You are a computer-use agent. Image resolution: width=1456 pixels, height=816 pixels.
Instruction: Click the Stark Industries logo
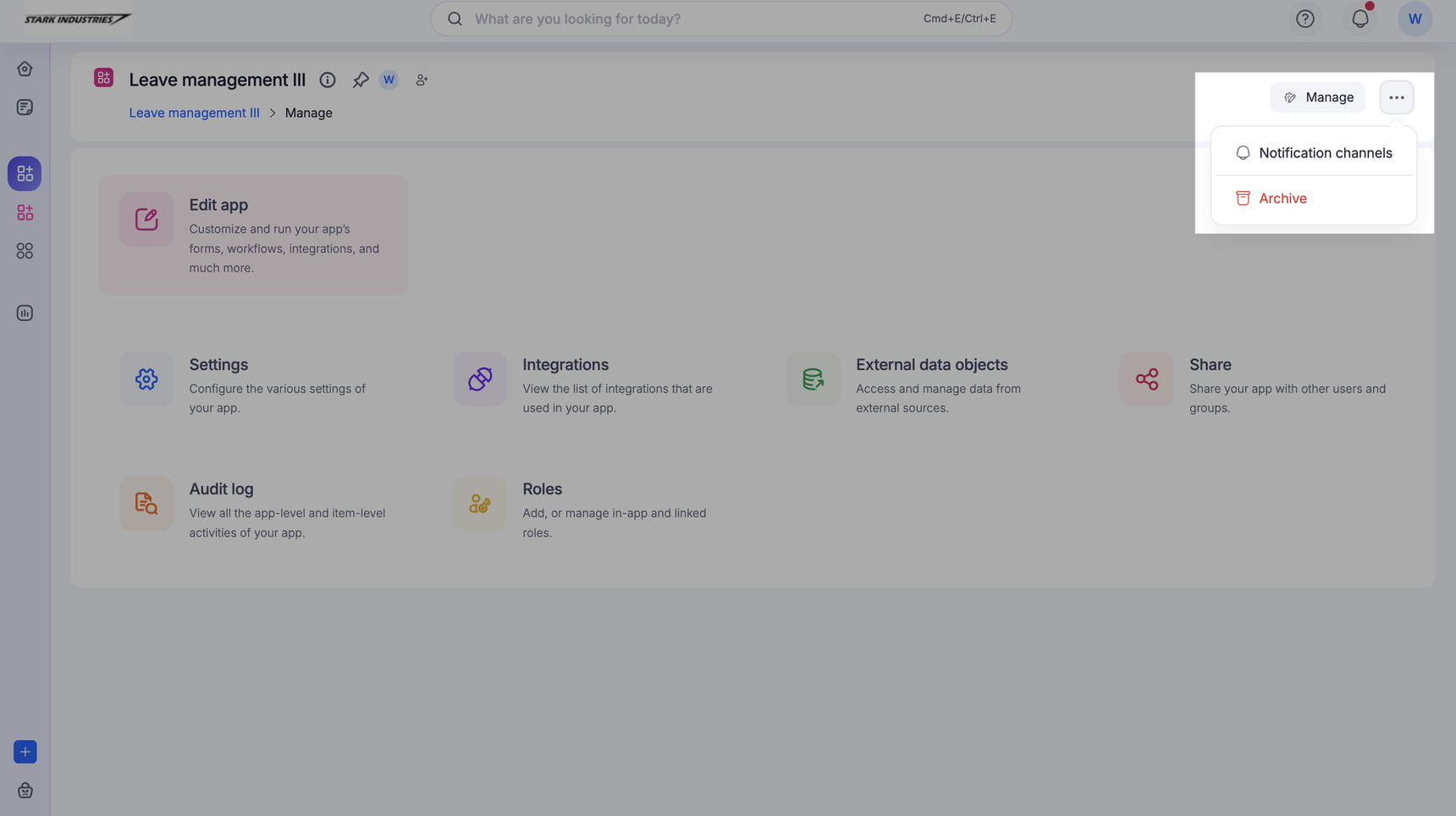(x=77, y=19)
